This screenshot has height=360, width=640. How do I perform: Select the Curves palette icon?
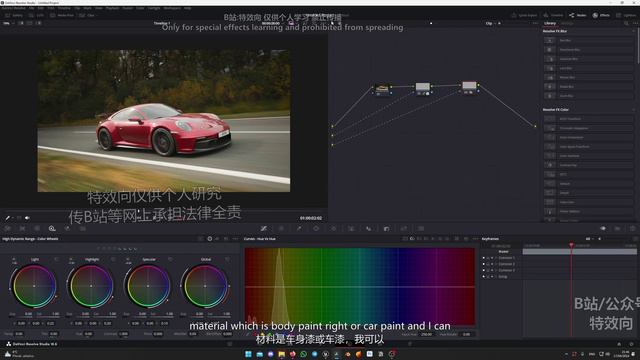point(264,229)
